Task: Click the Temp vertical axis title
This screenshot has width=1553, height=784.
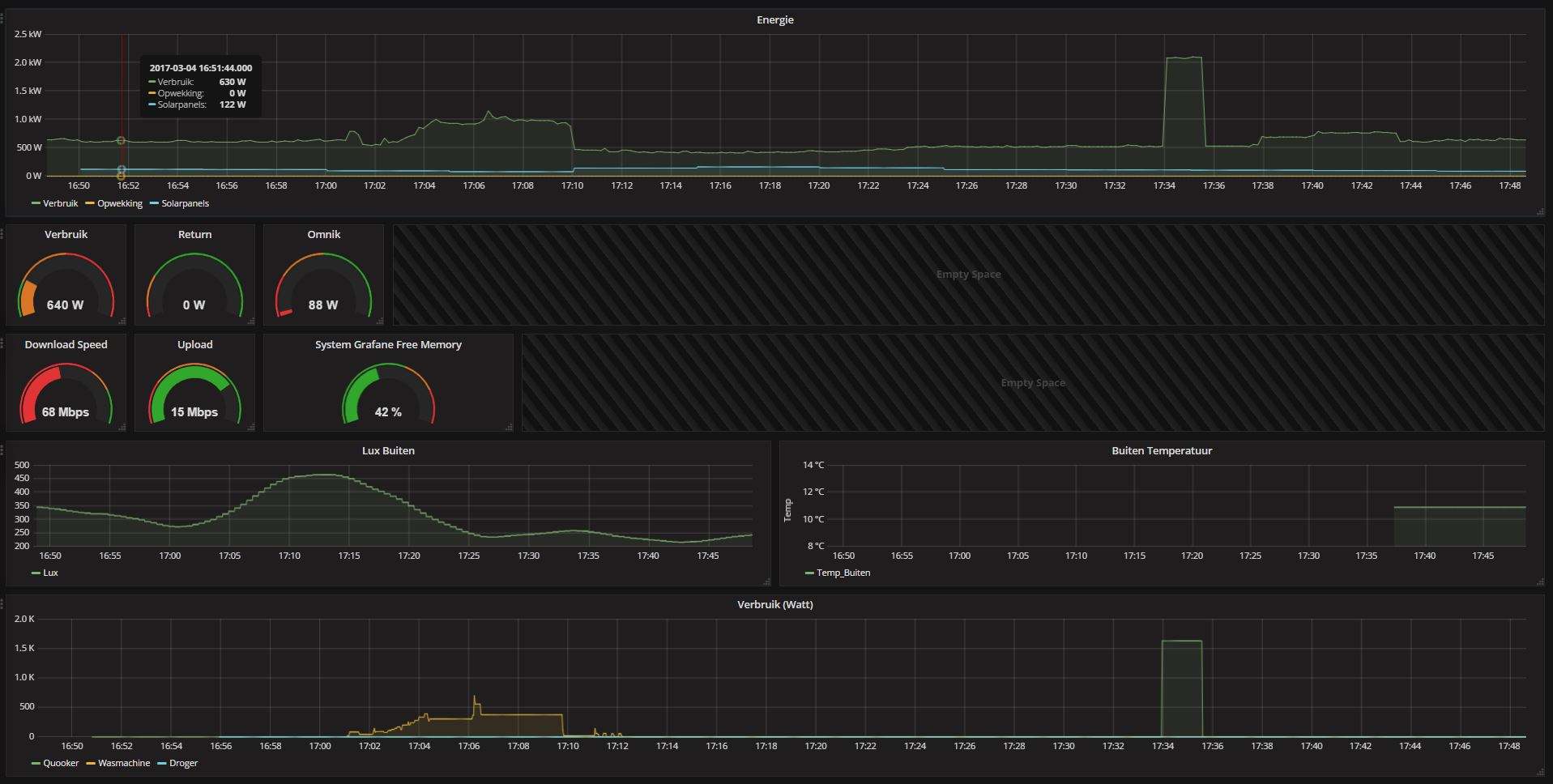Action: point(787,509)
